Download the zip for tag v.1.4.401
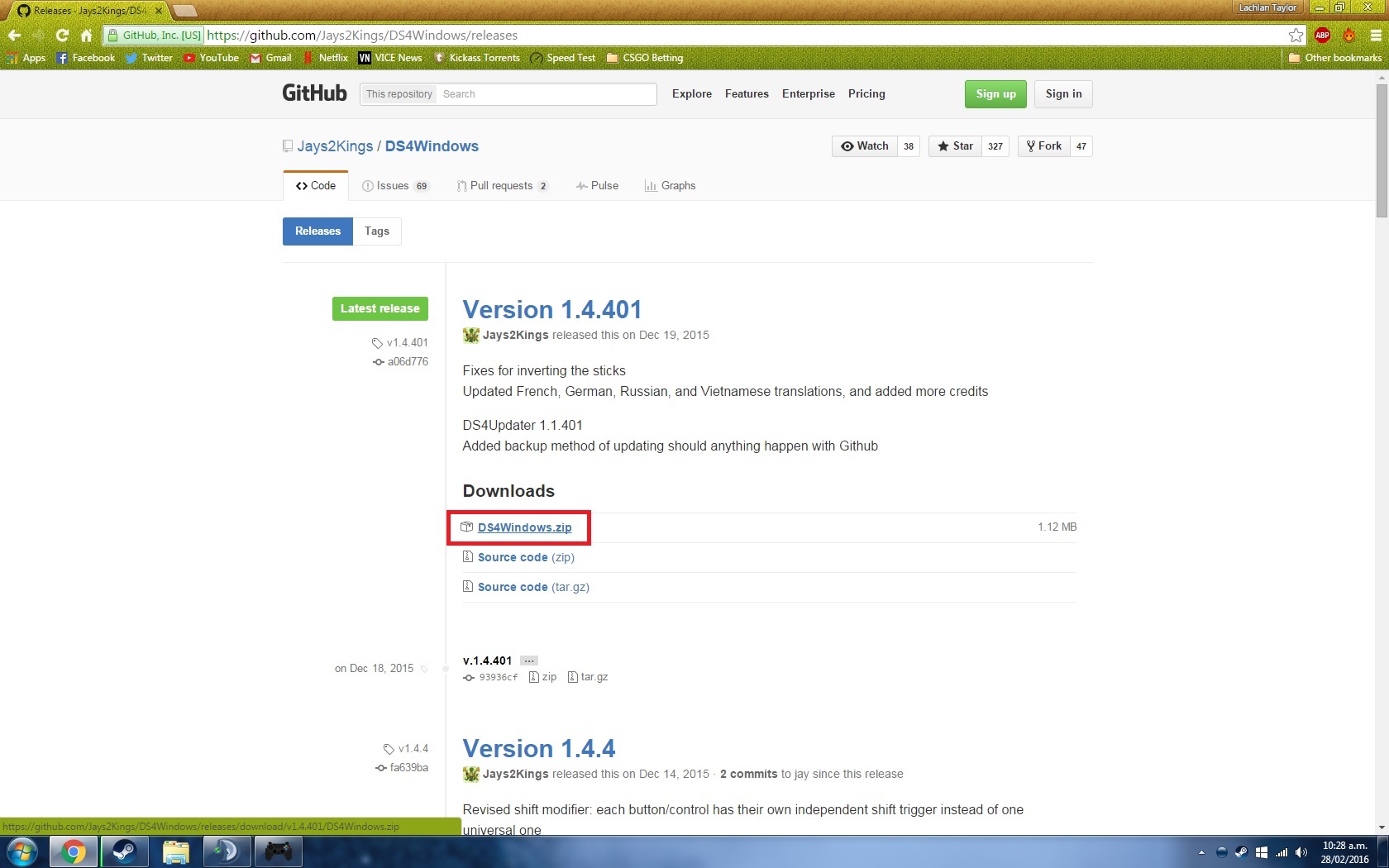Screen dimensions: 1389x868 click(543, 677)
